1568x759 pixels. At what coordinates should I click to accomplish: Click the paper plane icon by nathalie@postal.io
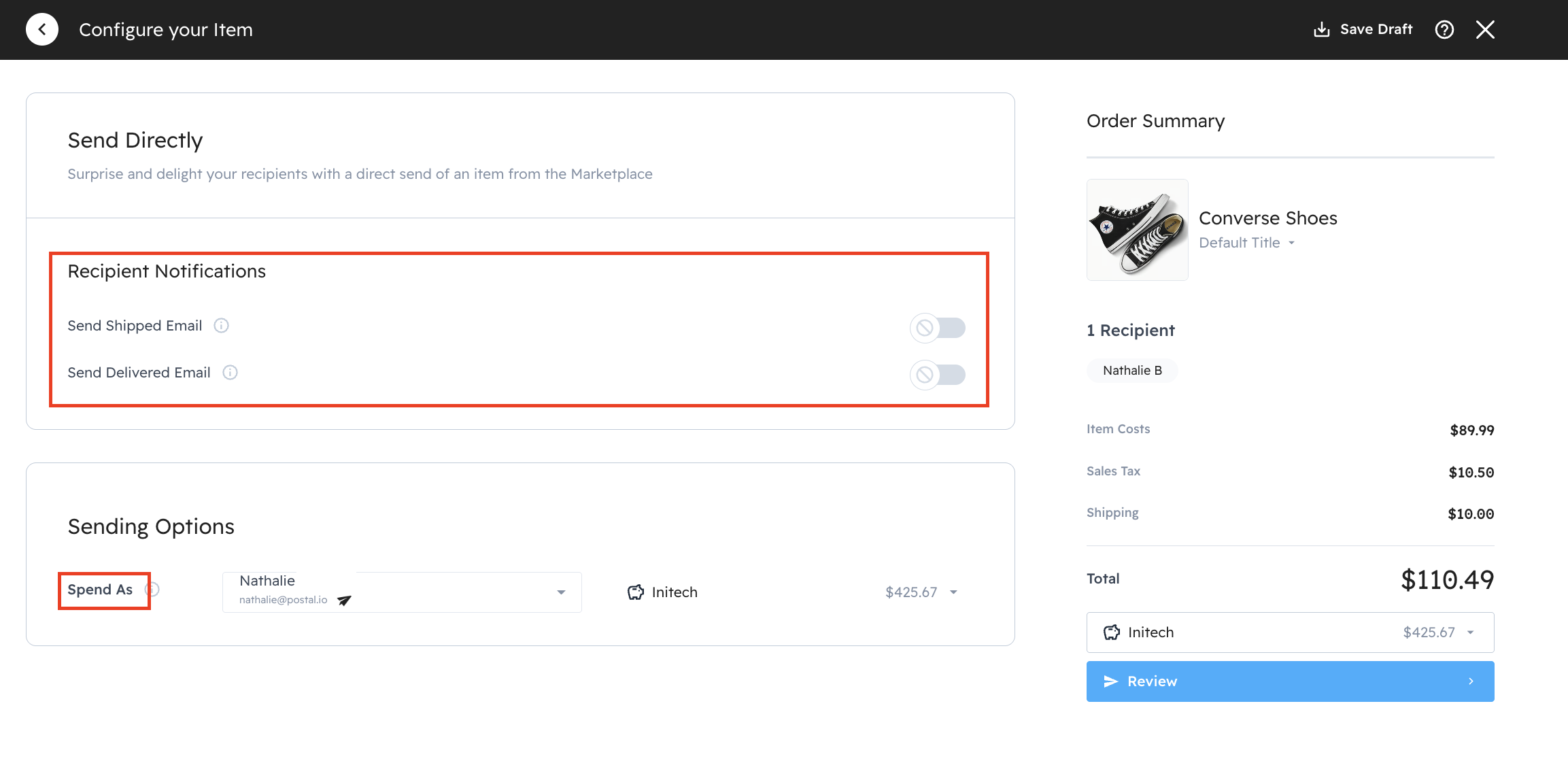pos(344,601)
